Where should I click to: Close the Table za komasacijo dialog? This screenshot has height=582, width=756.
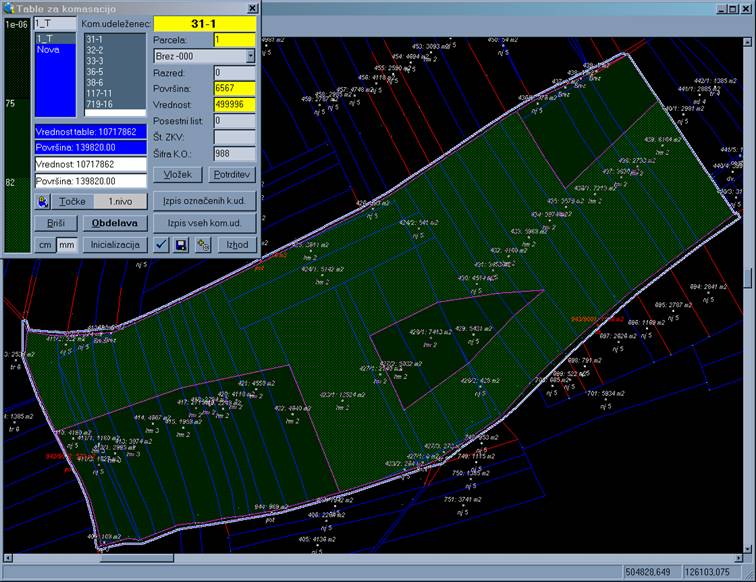(x=250, y=7)
